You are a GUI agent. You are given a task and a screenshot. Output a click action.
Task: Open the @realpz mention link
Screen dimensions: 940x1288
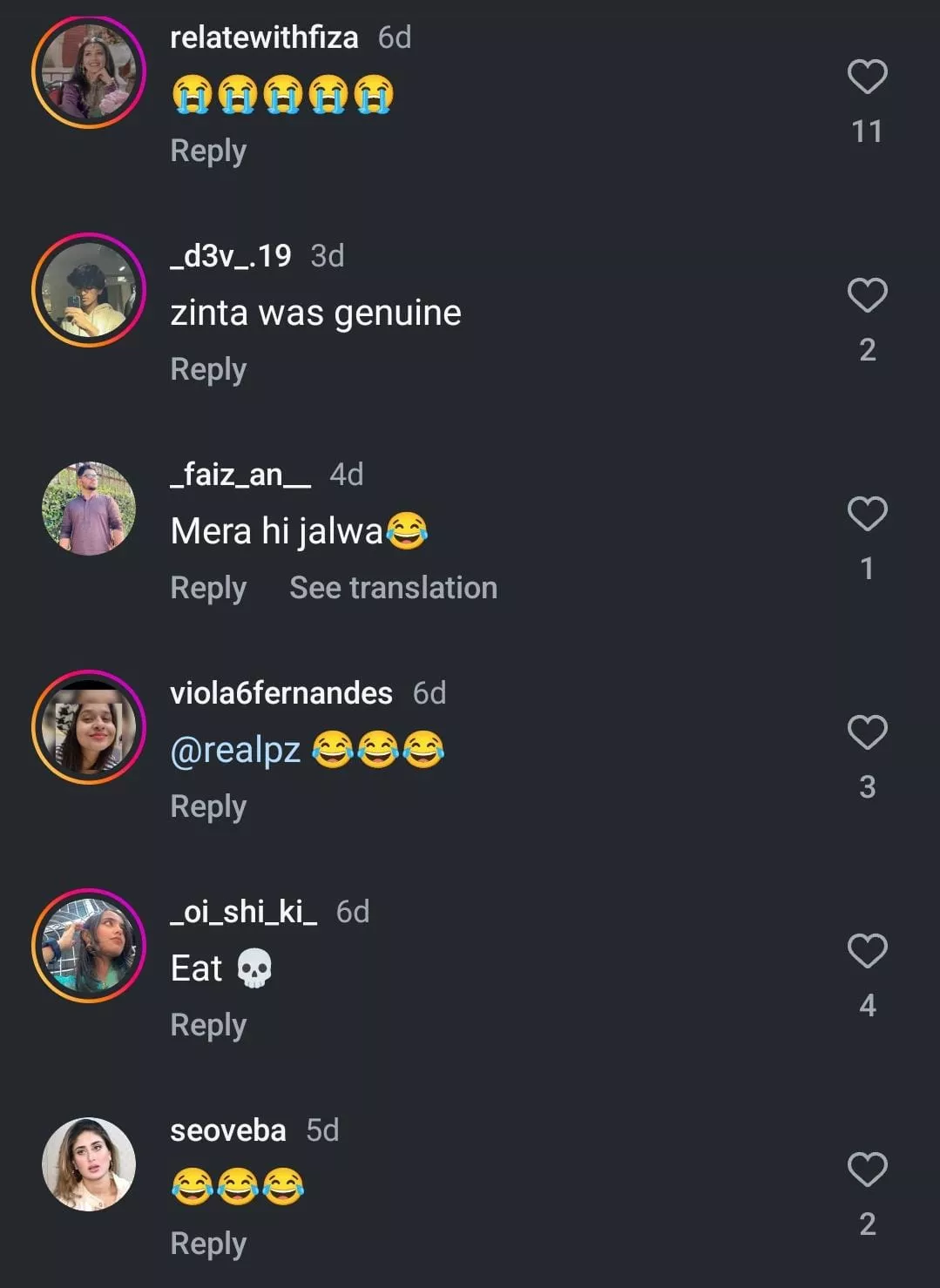235,750
